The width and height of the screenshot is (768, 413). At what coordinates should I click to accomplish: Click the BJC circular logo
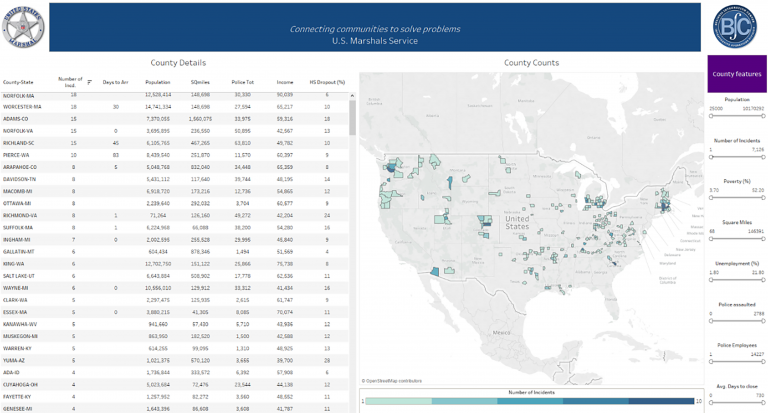734,27
